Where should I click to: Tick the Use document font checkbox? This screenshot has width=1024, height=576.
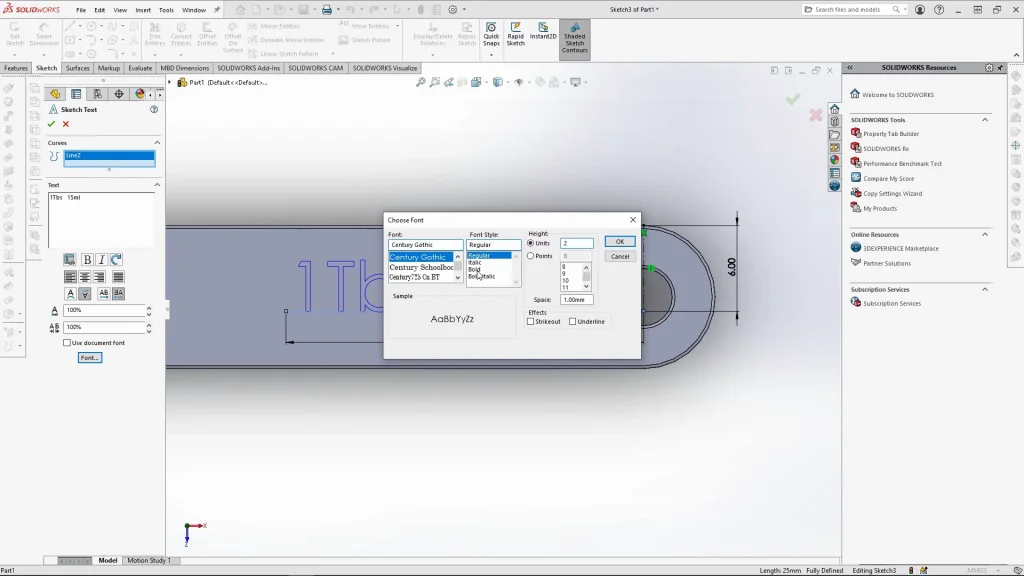point(67,343)
